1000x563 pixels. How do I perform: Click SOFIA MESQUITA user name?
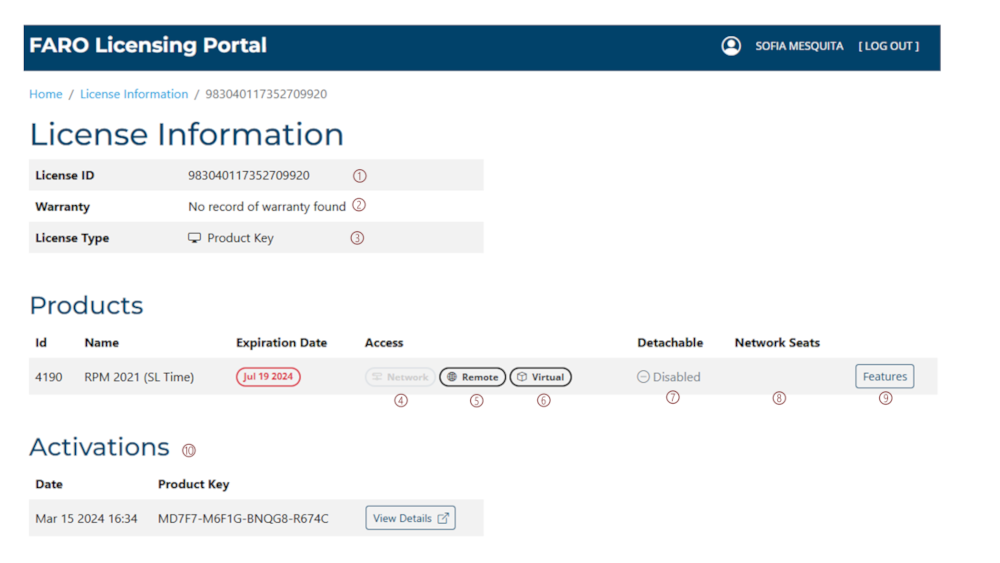pyautogui.click(x=799, y=46)
